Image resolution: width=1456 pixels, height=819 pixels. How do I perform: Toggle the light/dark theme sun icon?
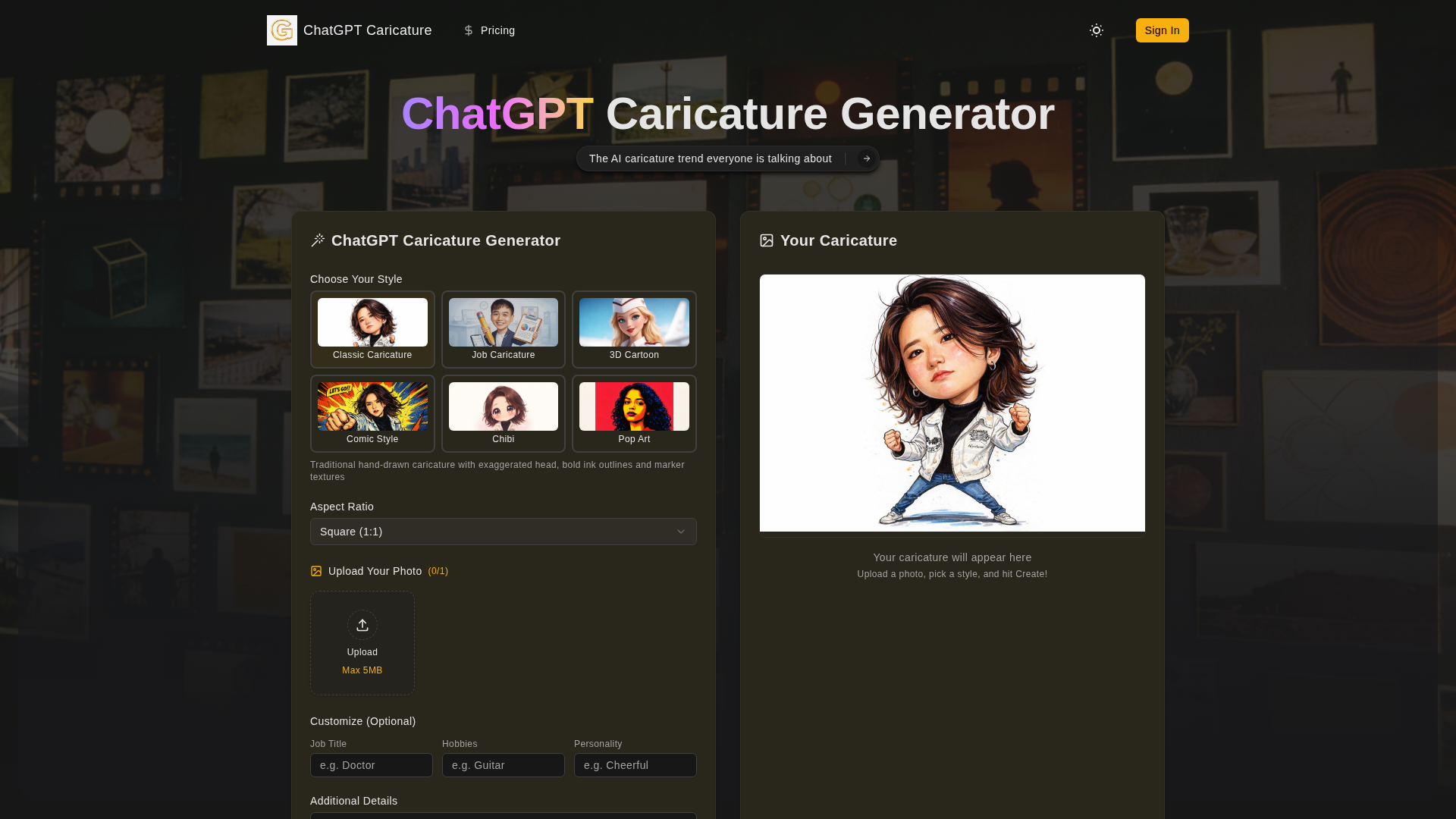coord(1097,30)
